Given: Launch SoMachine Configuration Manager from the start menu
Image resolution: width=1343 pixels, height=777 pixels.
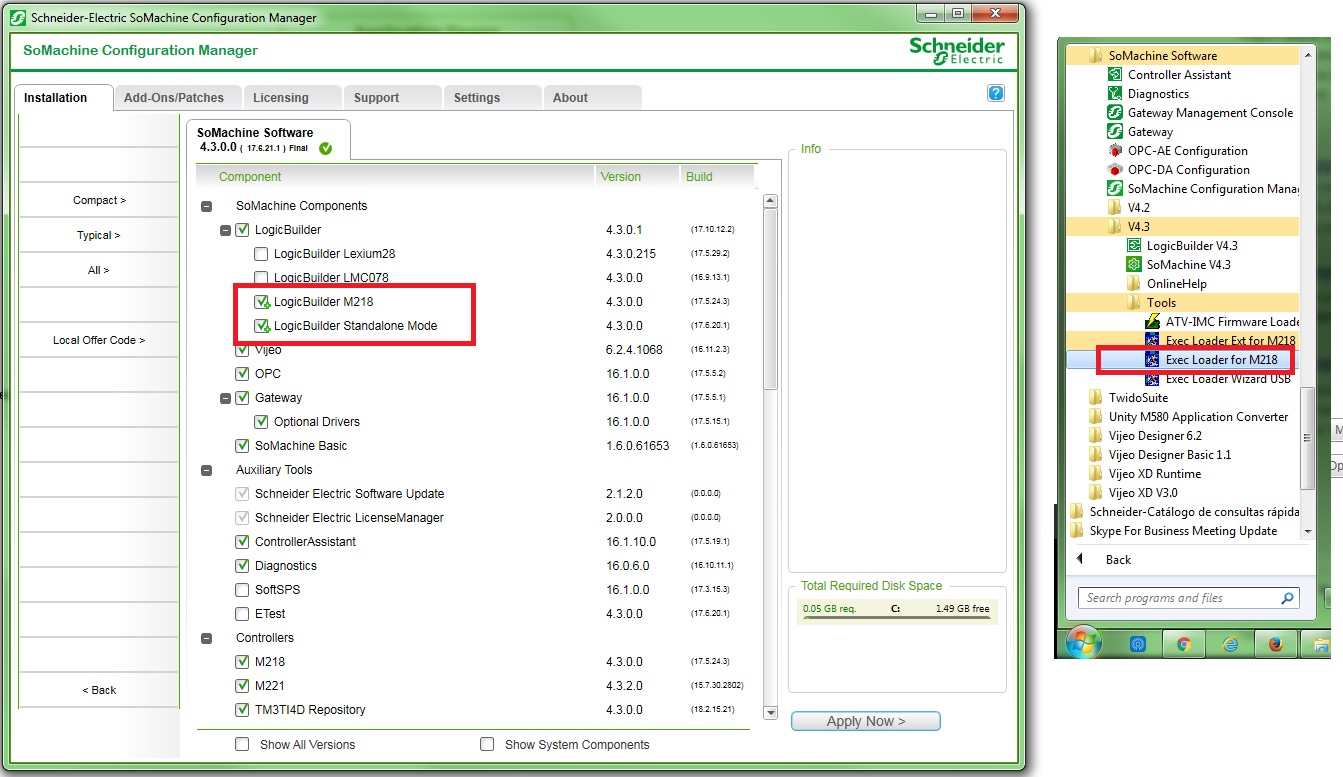Looking at the screenshot, I should pos(1203,189).
